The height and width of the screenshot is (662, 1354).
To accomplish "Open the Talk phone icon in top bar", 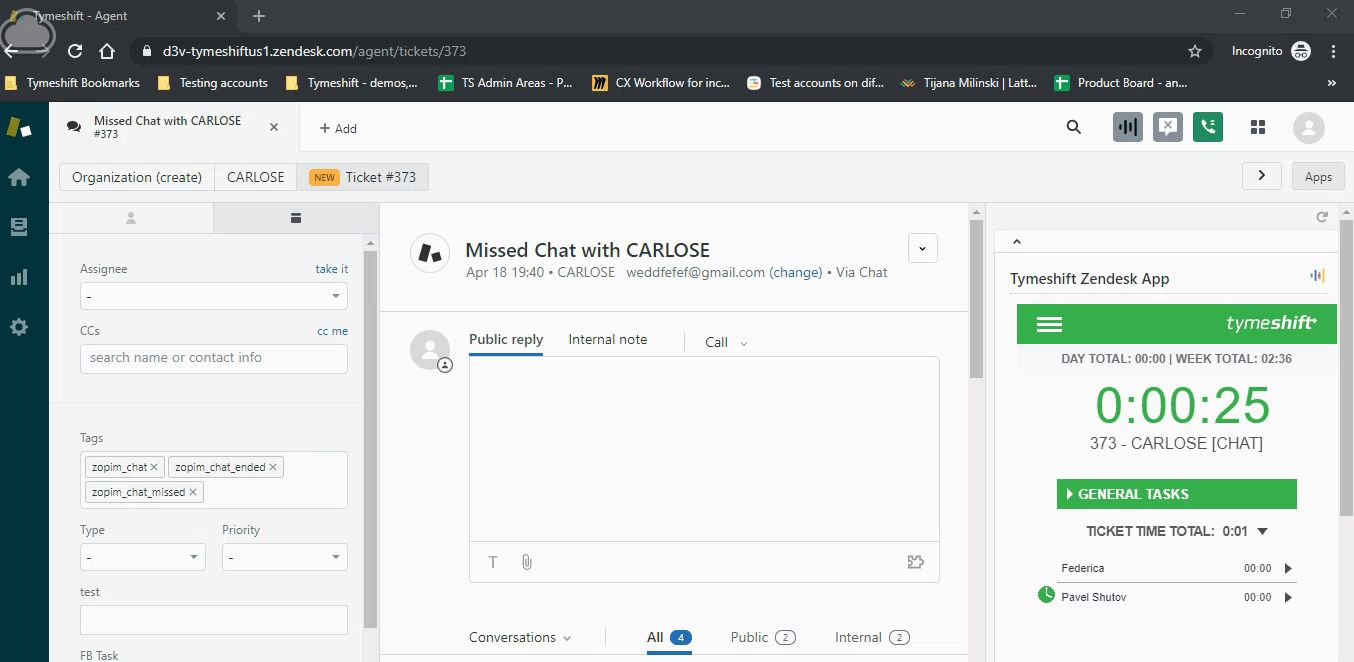I will [x=1208, y=127].
